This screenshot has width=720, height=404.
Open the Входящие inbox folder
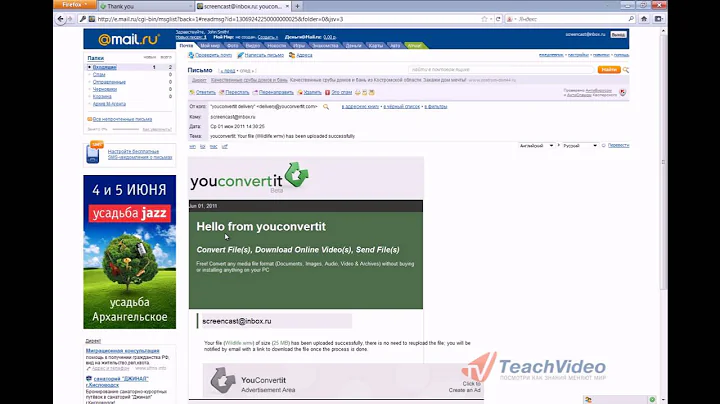(x=104, y=67)
